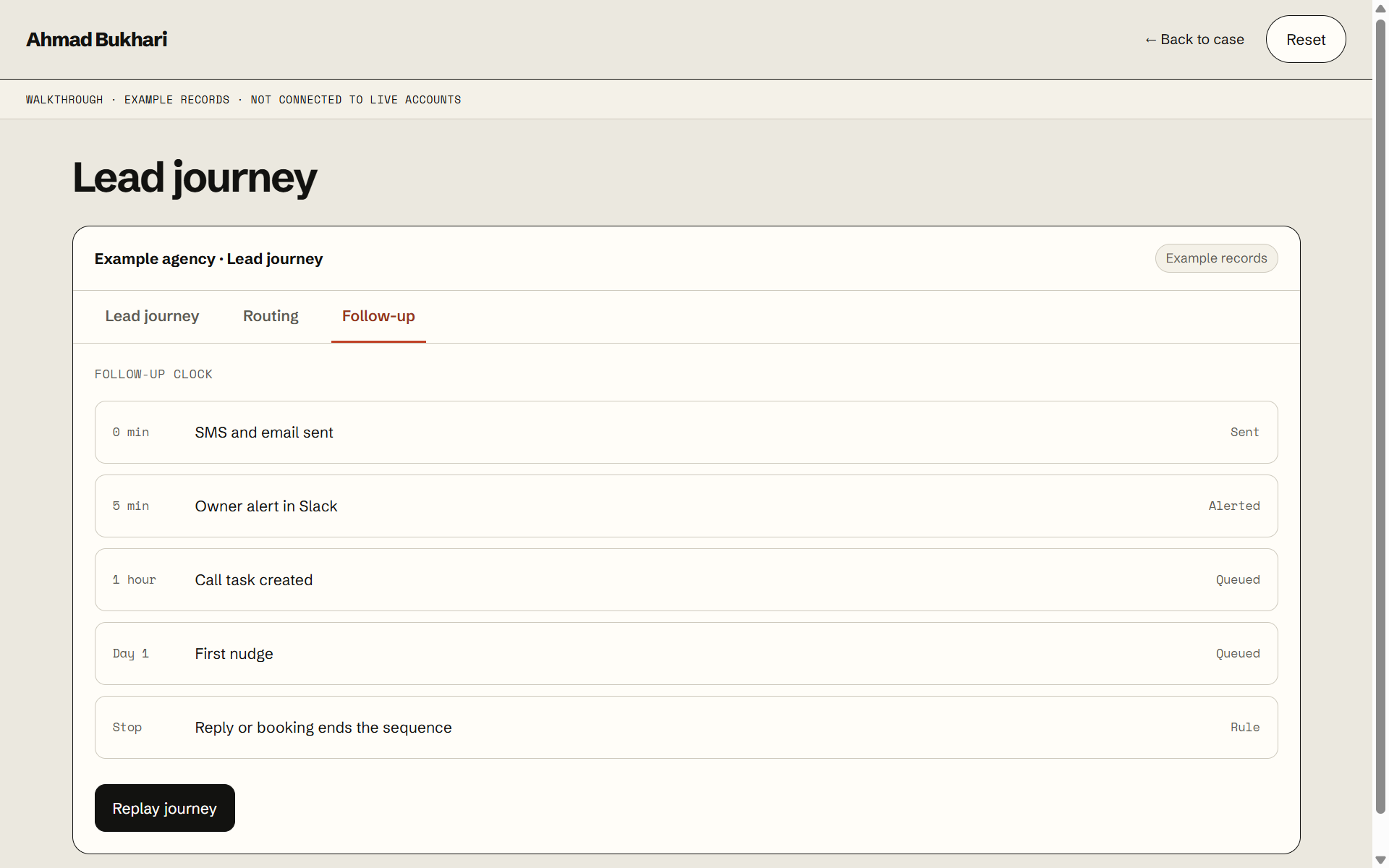Click the scrollbar up arrow
This screenshot has width=1389, height=868.
[x=1380, y=9]
